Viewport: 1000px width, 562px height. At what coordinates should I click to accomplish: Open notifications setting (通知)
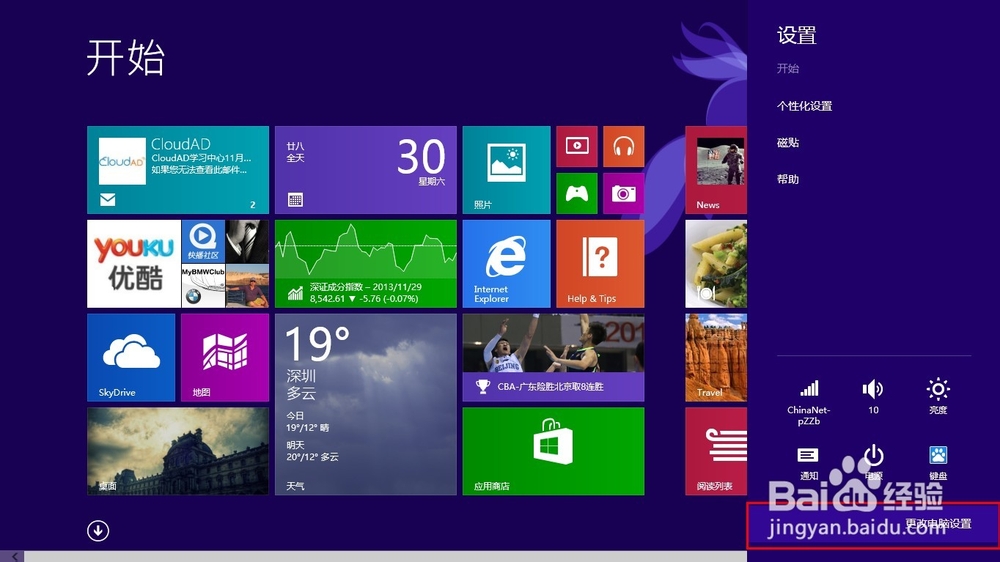808,463
